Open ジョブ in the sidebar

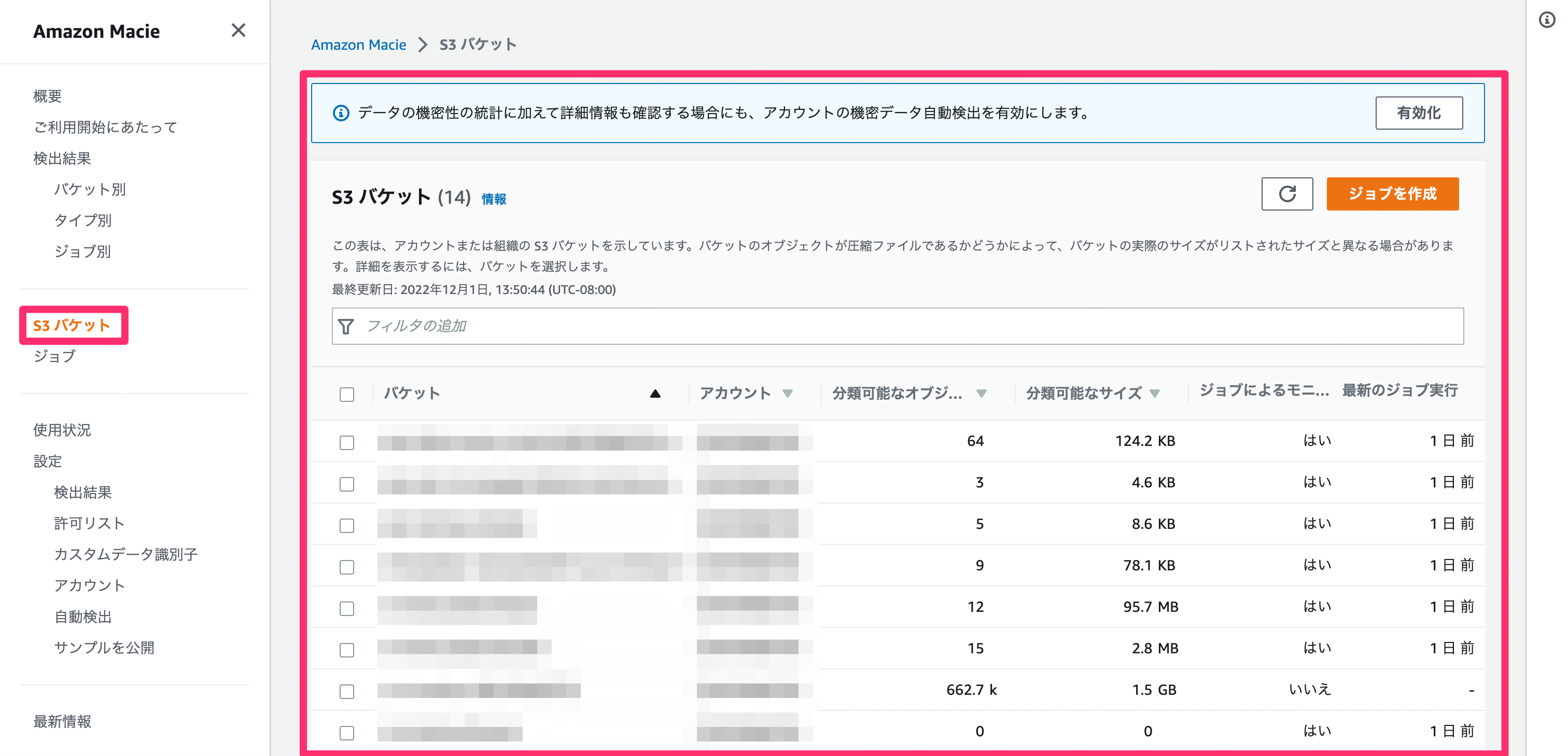[55, 356]
